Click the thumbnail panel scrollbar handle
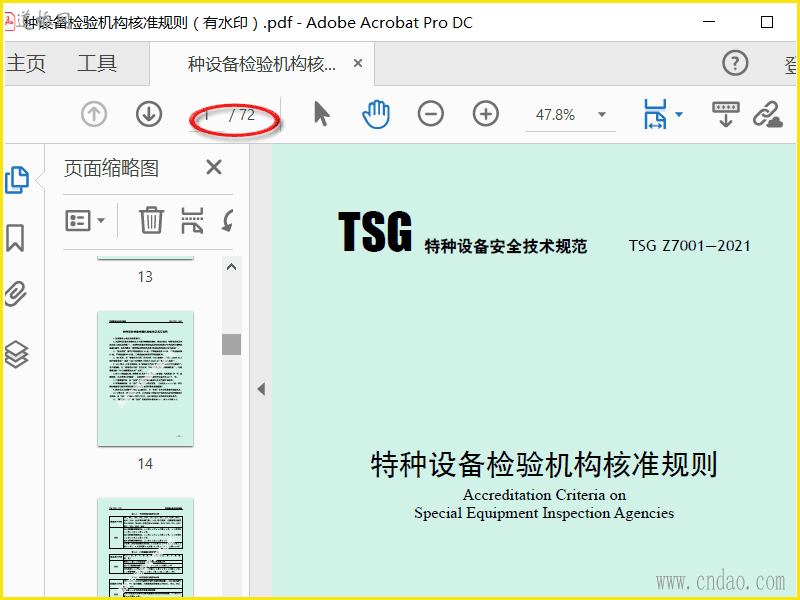The height and width of the screenshot is (600, 800). (232, 344)
